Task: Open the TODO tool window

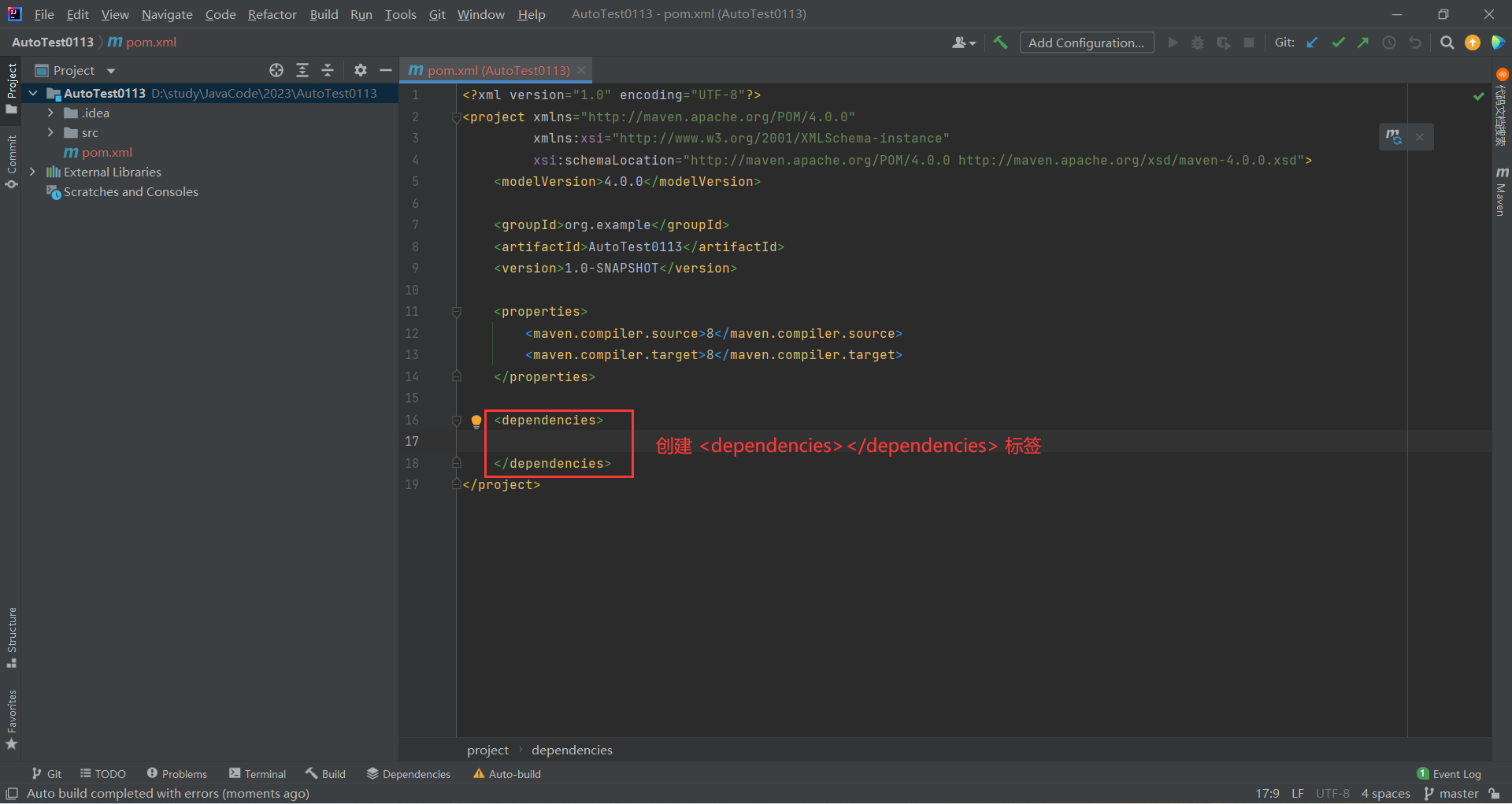Action: coord(103,774)
